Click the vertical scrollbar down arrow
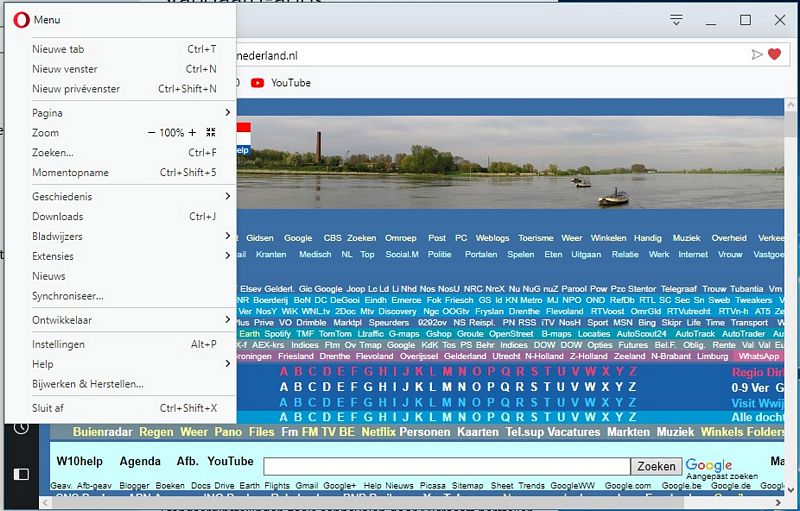Image resolution: width=800 pixels, height=511 pixels. coord(791,489)
